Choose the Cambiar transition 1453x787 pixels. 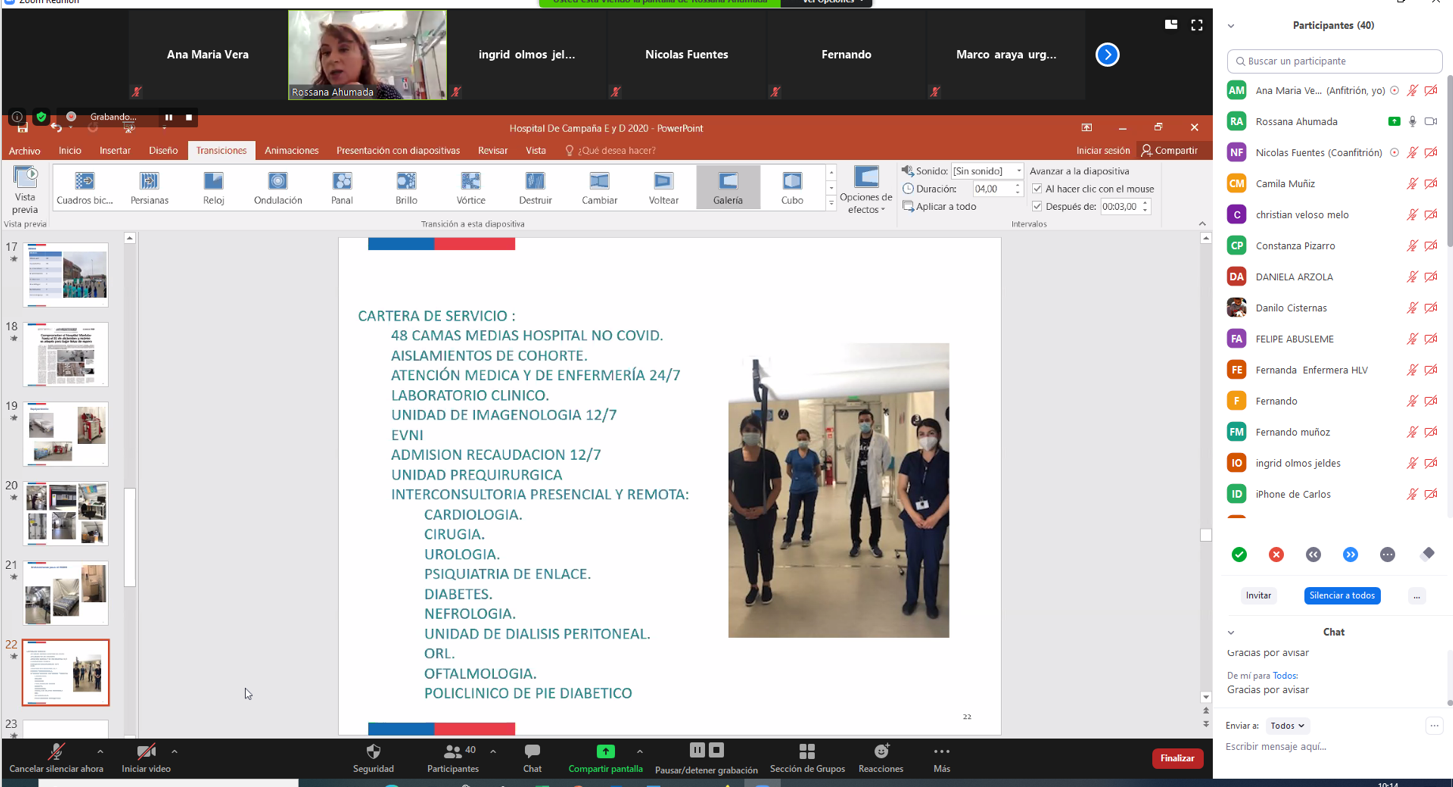click(x=599, y=187)
